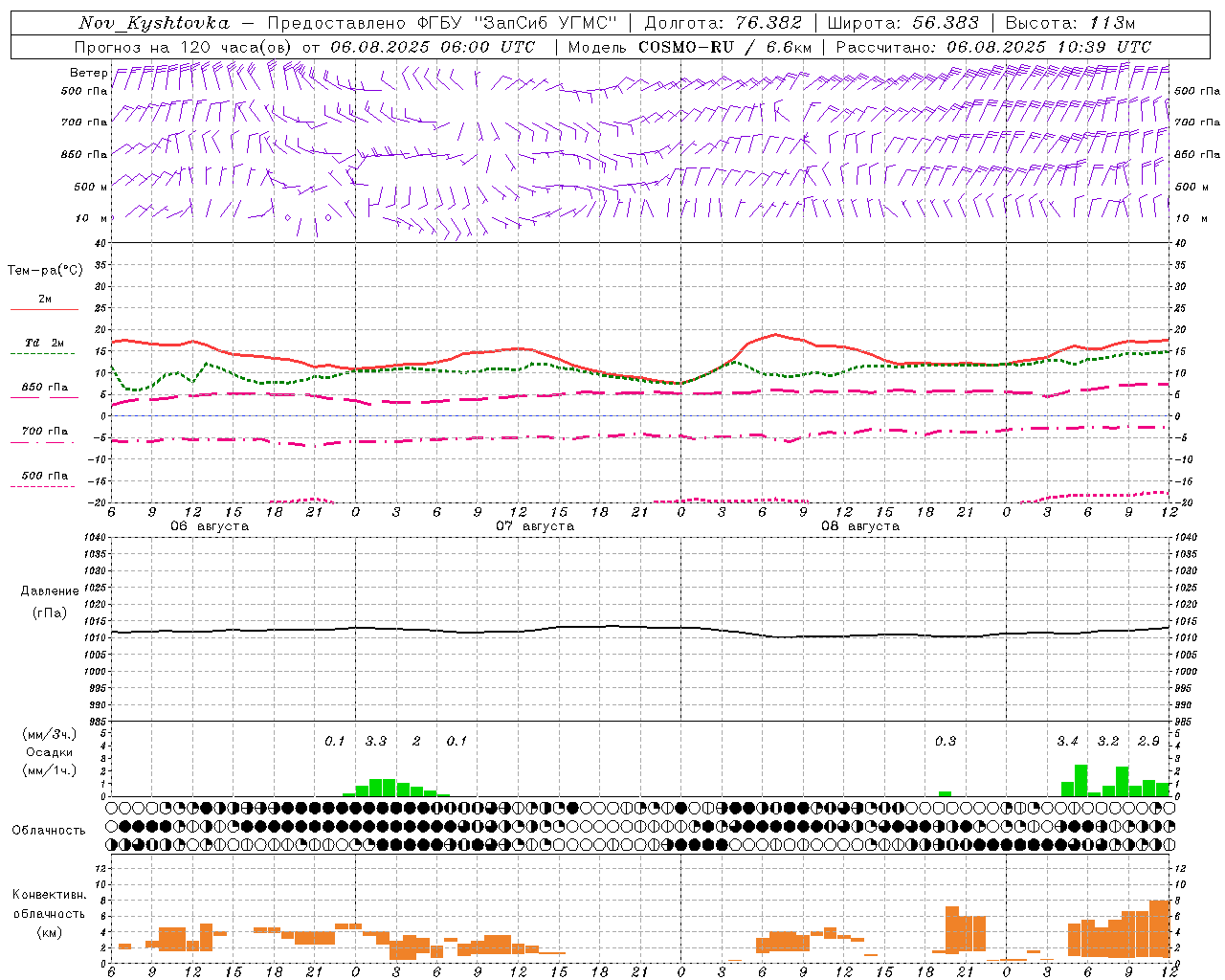Click the station title Nov_Kyshtovka
This screenshot has height=980, width=1225.
point(154,24)
